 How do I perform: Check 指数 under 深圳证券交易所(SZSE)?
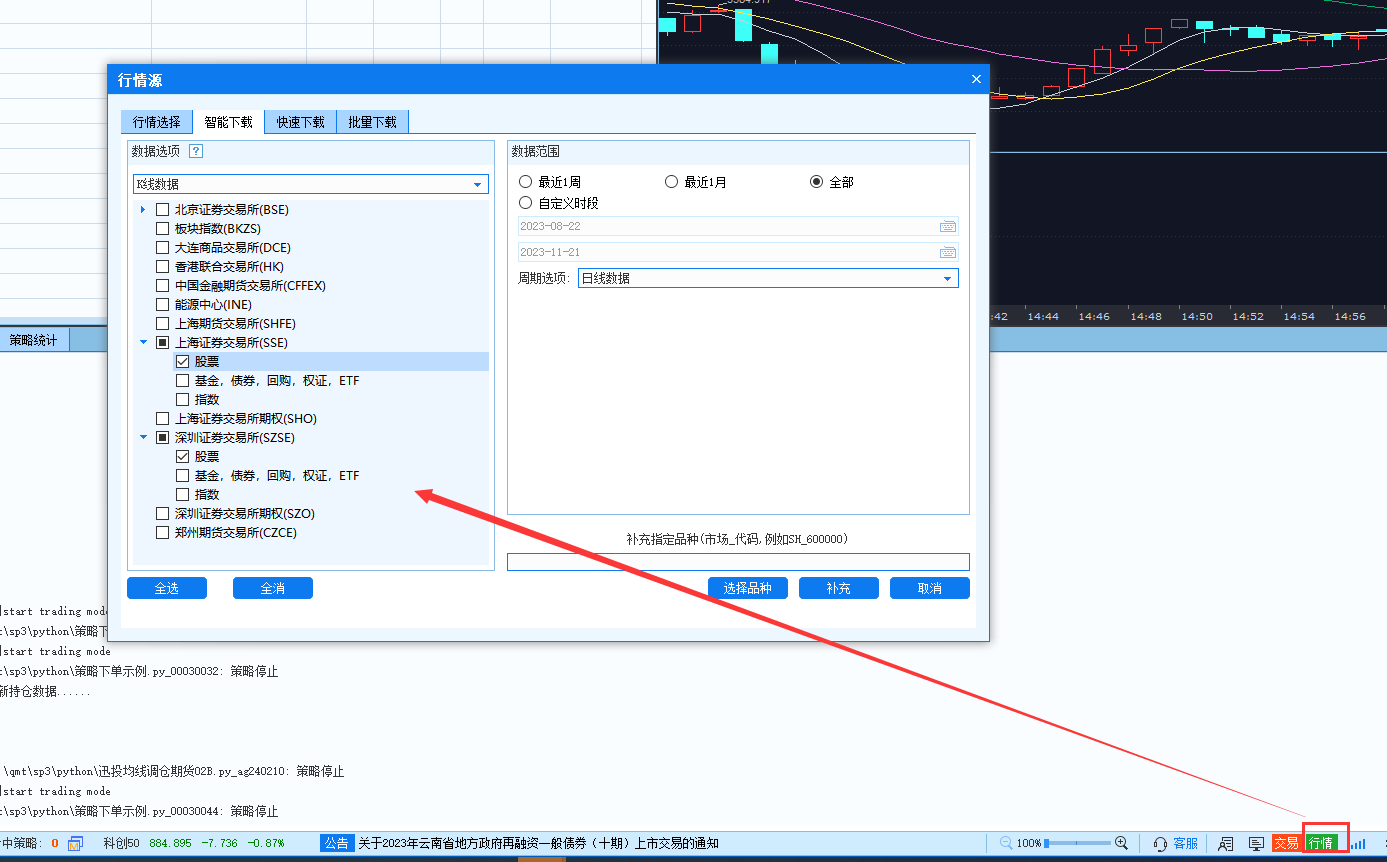coord(183,494)
